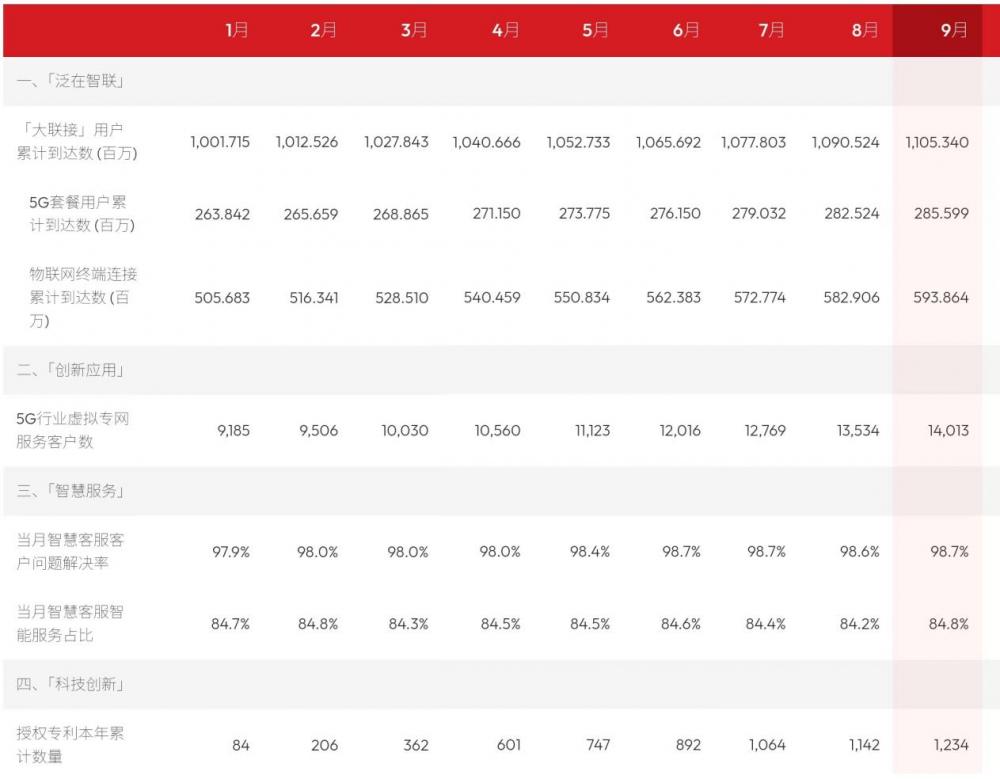1000x779 pixels.
Task: Click the value 1,090.524
Action: (x=846, y=142)
